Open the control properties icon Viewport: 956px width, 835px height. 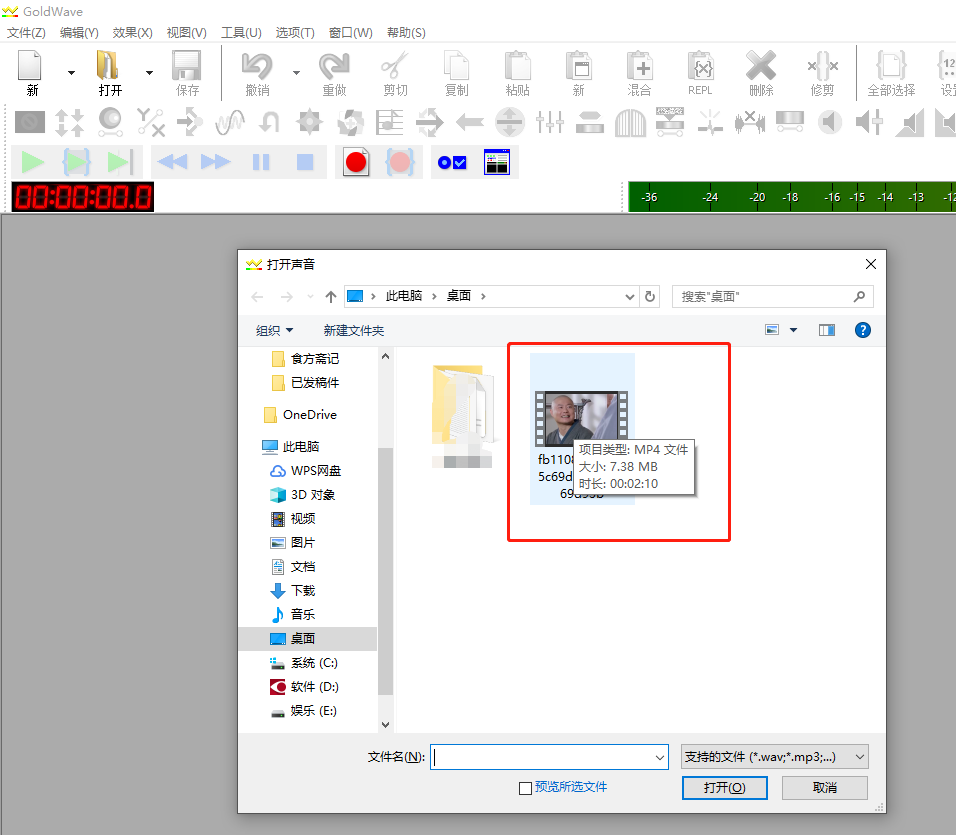(453, 162)
